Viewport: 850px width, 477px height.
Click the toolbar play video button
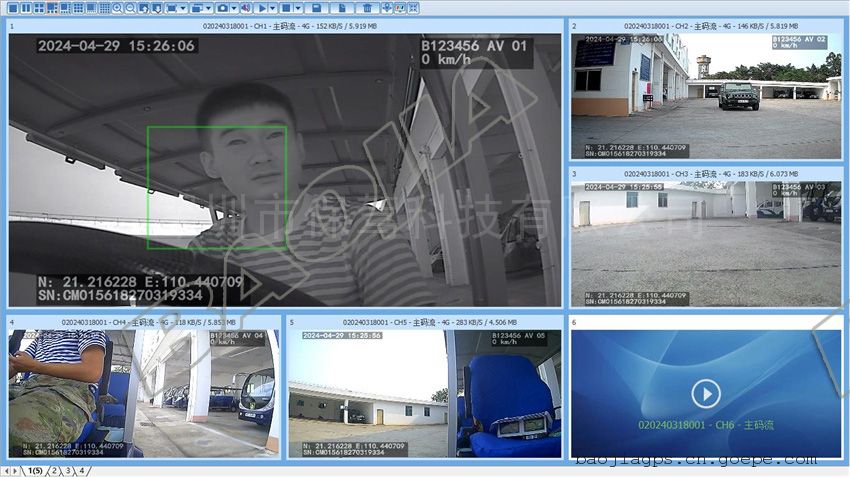pos(261,8)
